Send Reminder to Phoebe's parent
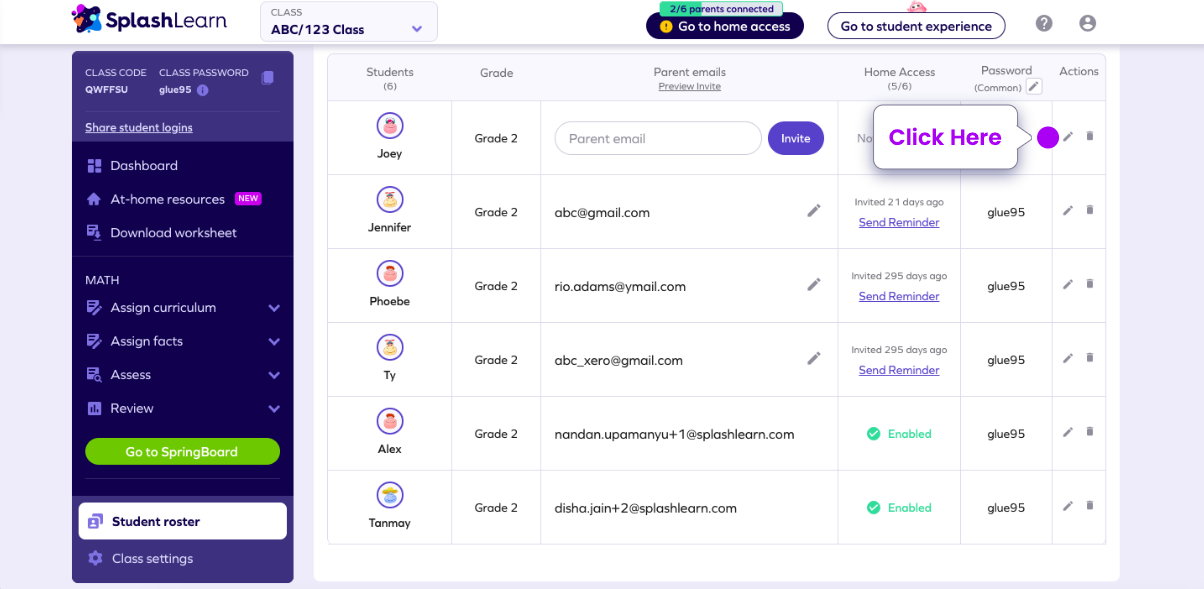This screenshot has width=1204, height=589. 898,296
